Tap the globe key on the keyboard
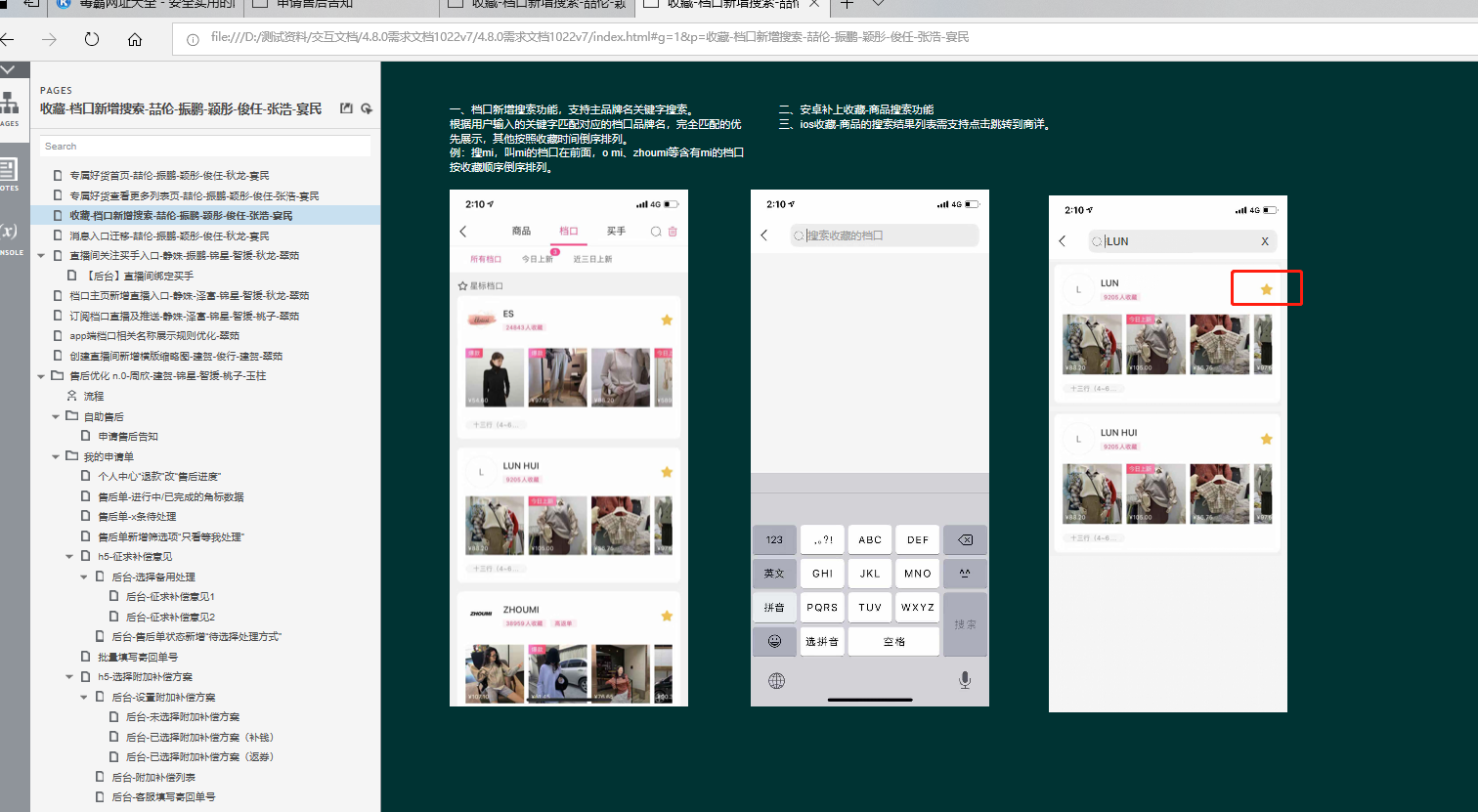This screenshot has width=1478, height=812. 776,681
